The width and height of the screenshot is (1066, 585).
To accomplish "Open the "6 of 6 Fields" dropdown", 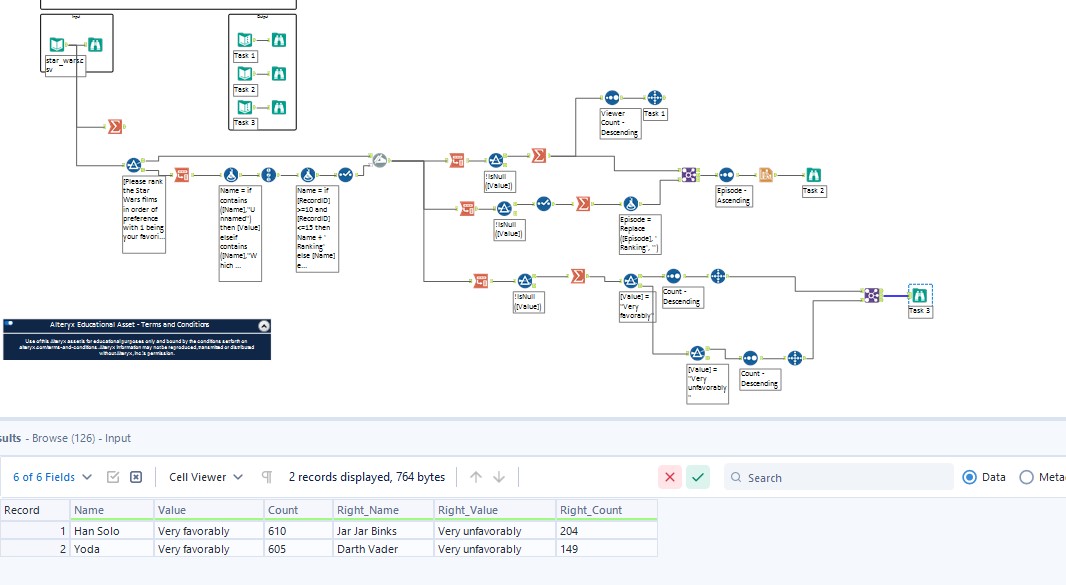I will pyautogui.click(x=48, y=477).
